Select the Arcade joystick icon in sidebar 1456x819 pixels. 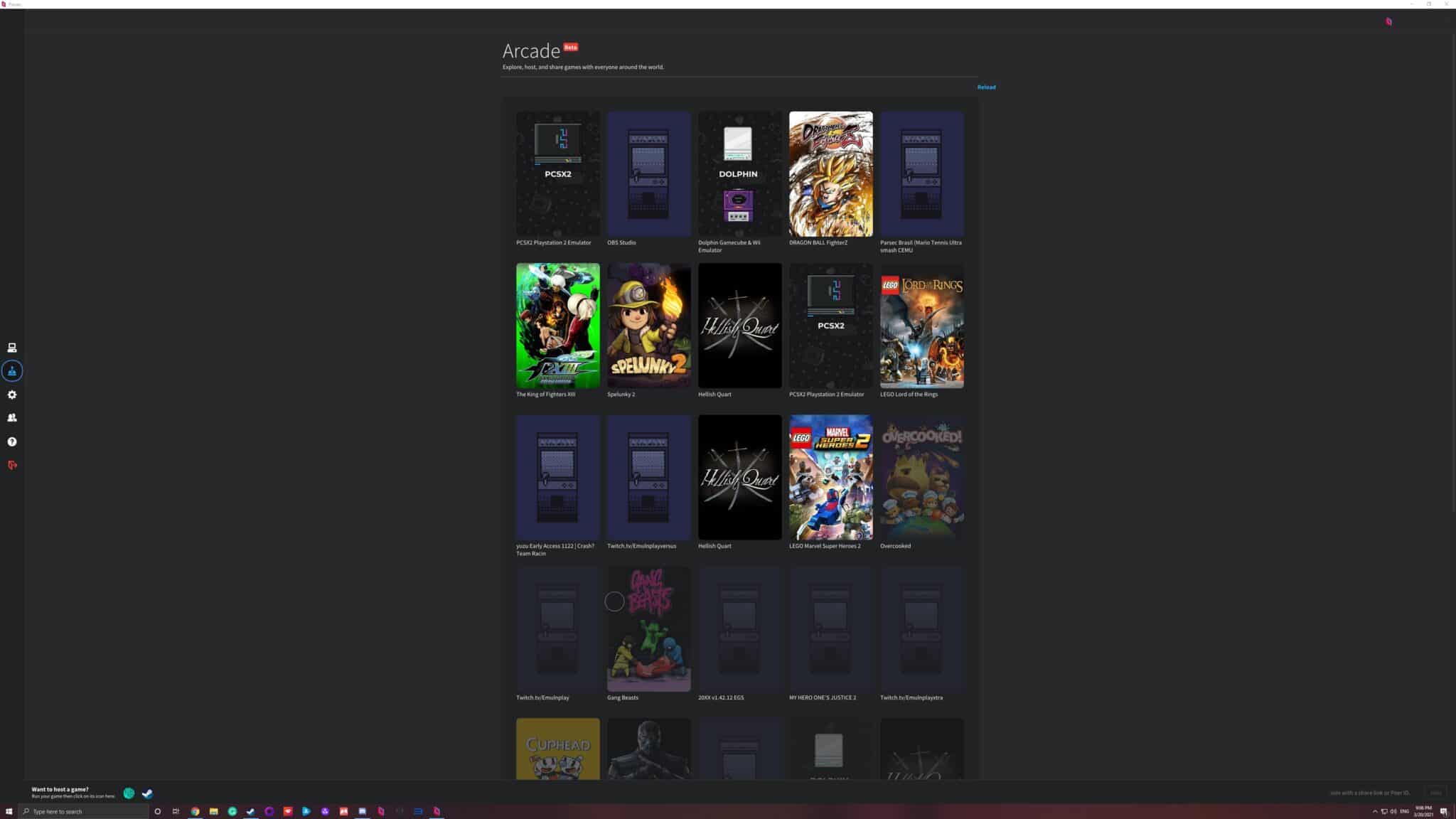pyautogui.click(x=12, y=370)
